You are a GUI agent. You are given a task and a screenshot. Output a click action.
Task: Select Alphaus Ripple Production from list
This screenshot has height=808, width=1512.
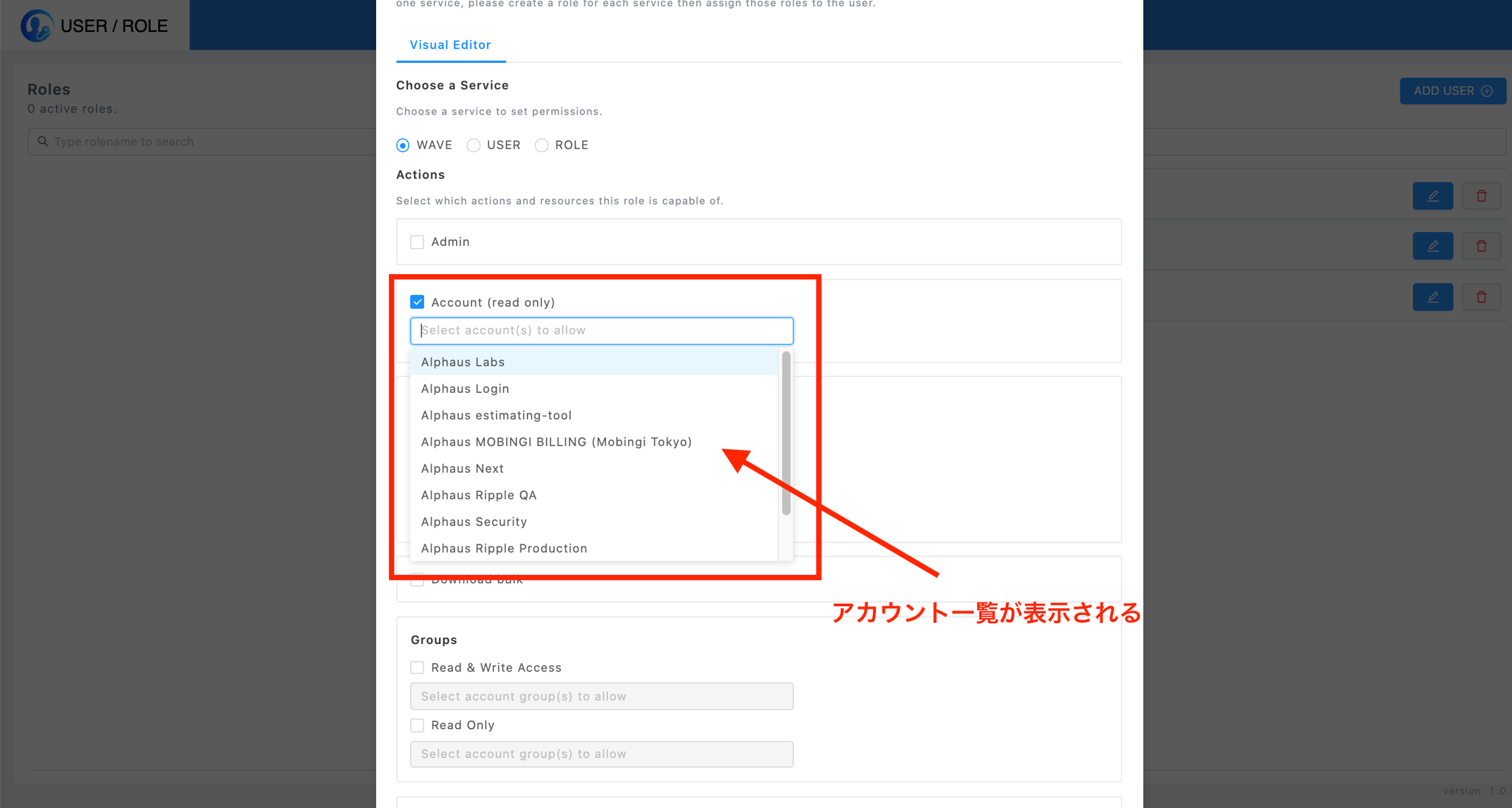(503, 548)
